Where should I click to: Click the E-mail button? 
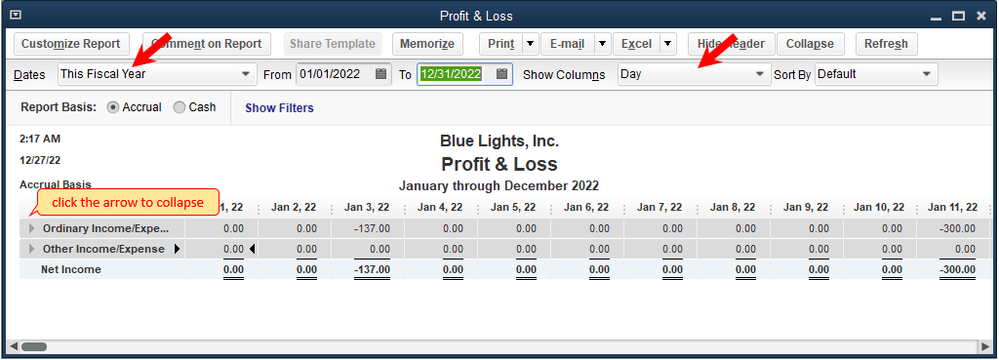pyautogui.click(x=568, y=44)
